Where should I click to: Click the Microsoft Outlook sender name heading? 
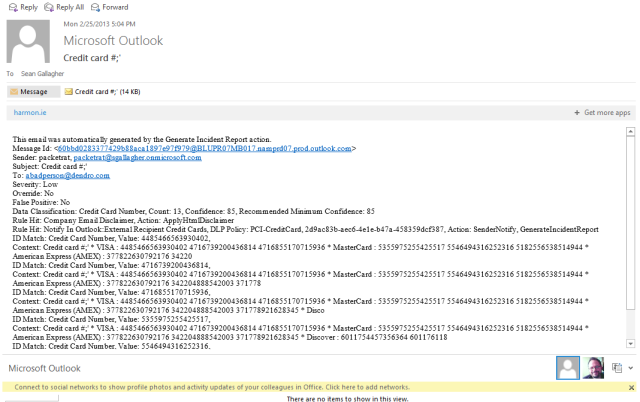pyautogui.click(x=113, y=40)
